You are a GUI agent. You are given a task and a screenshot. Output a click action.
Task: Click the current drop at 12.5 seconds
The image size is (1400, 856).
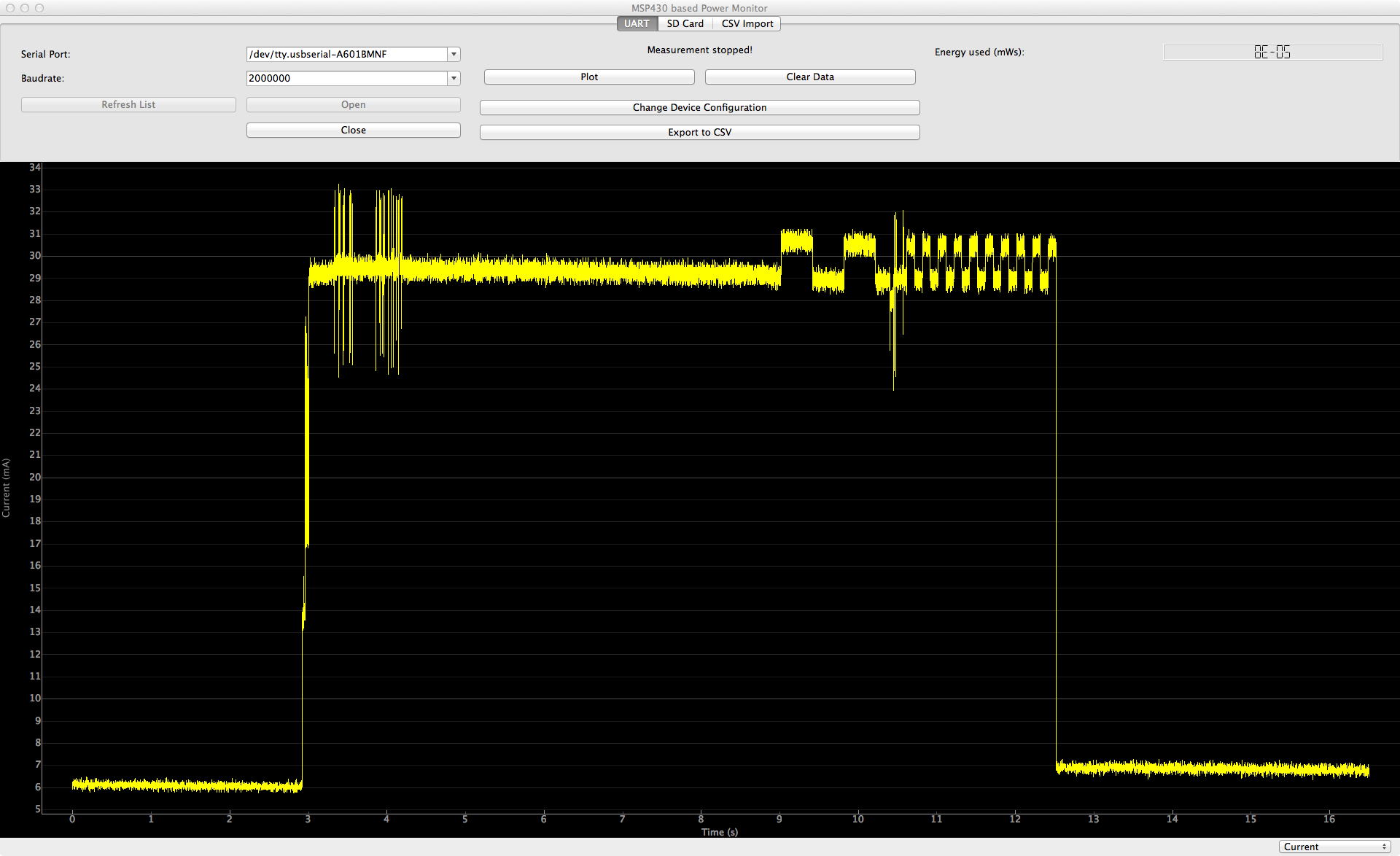point(1056,510)
